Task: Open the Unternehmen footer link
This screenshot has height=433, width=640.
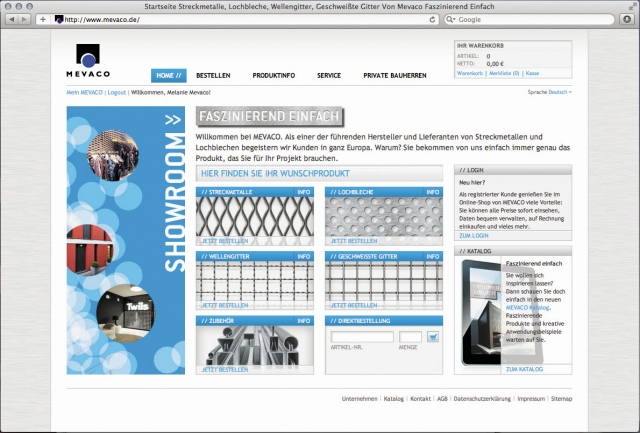Action: (359, 399)
